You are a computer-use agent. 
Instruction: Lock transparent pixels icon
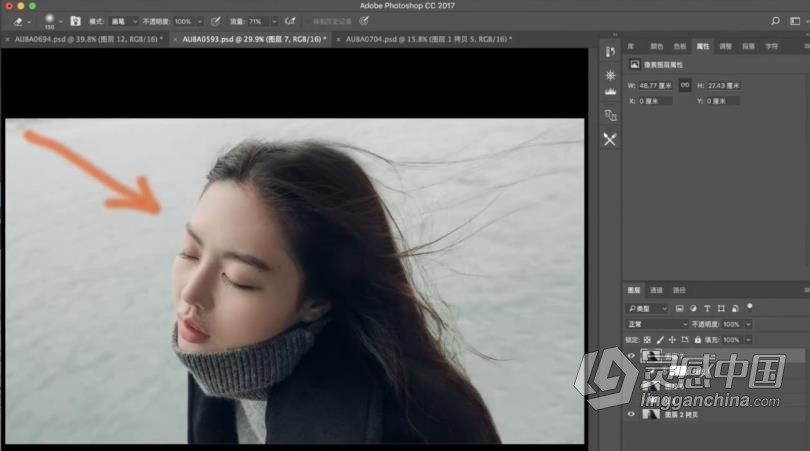pyautogui.click(x=647, y=340)
